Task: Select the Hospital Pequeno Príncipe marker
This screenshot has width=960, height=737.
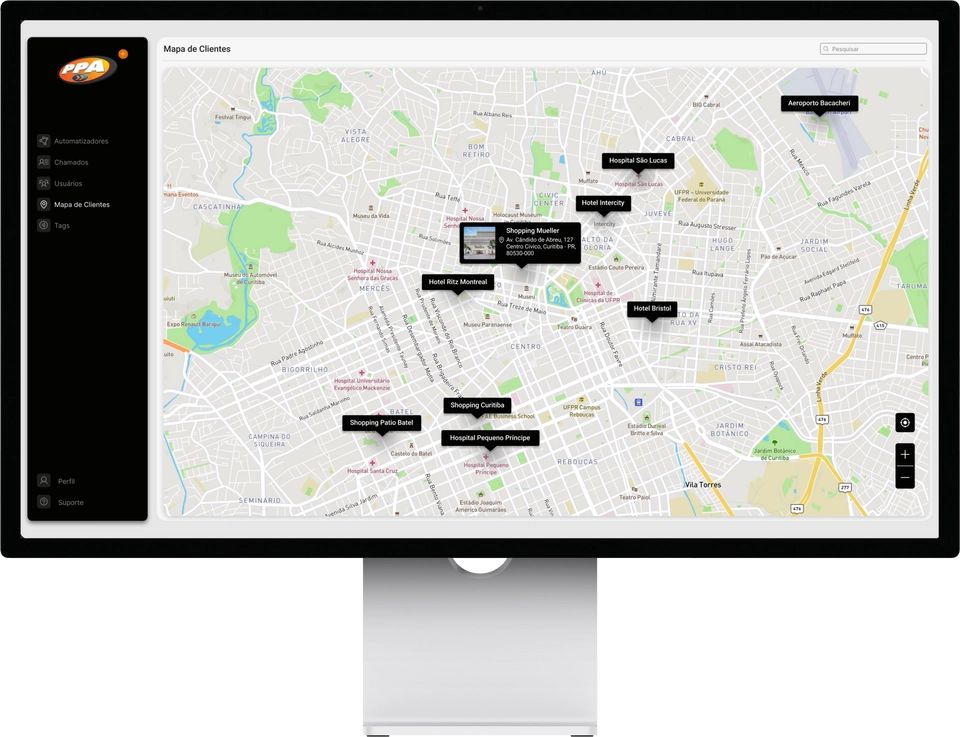Action: pos(490,438)
